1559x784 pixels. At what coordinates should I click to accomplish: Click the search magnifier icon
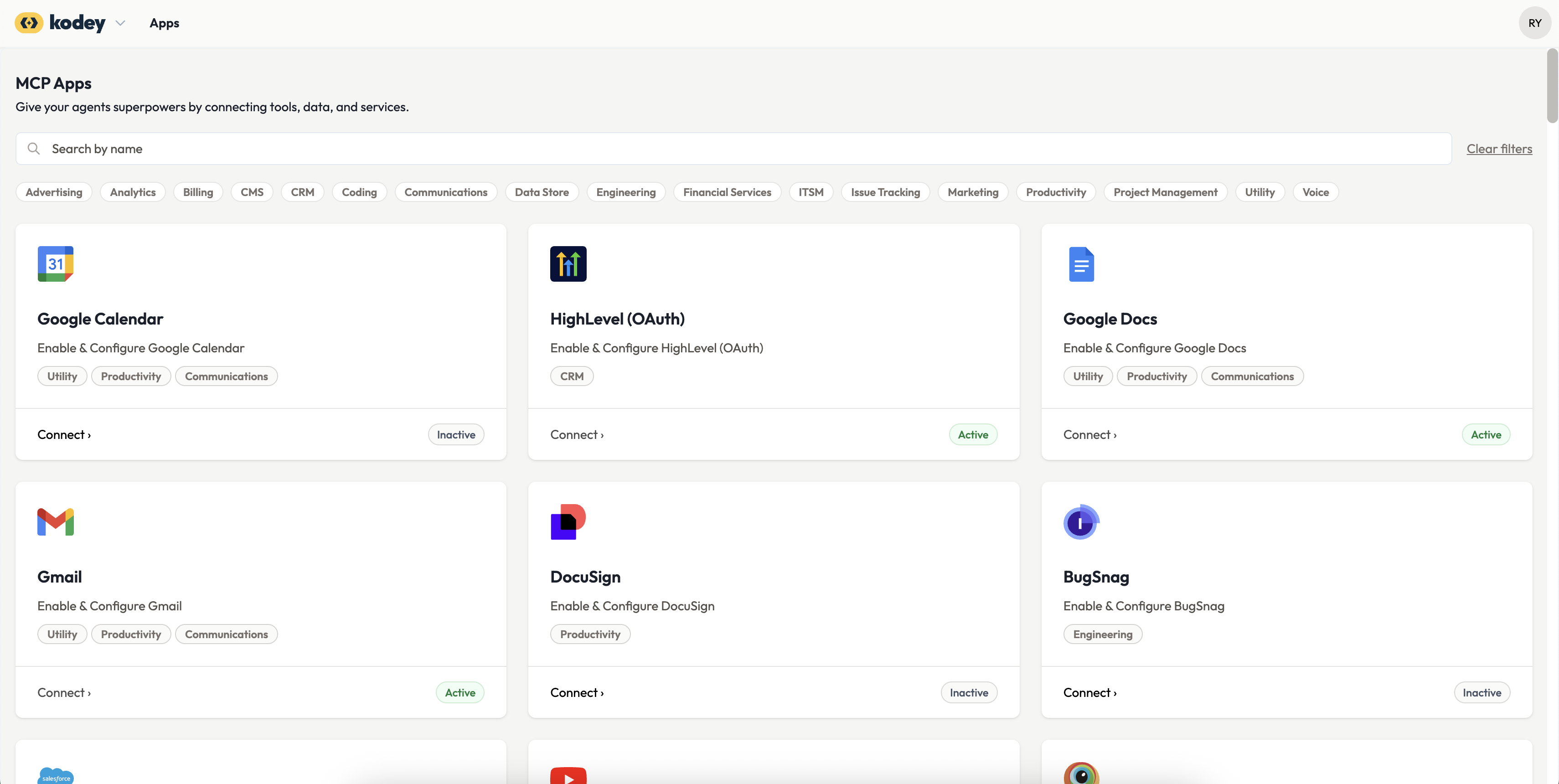point(34,149)
